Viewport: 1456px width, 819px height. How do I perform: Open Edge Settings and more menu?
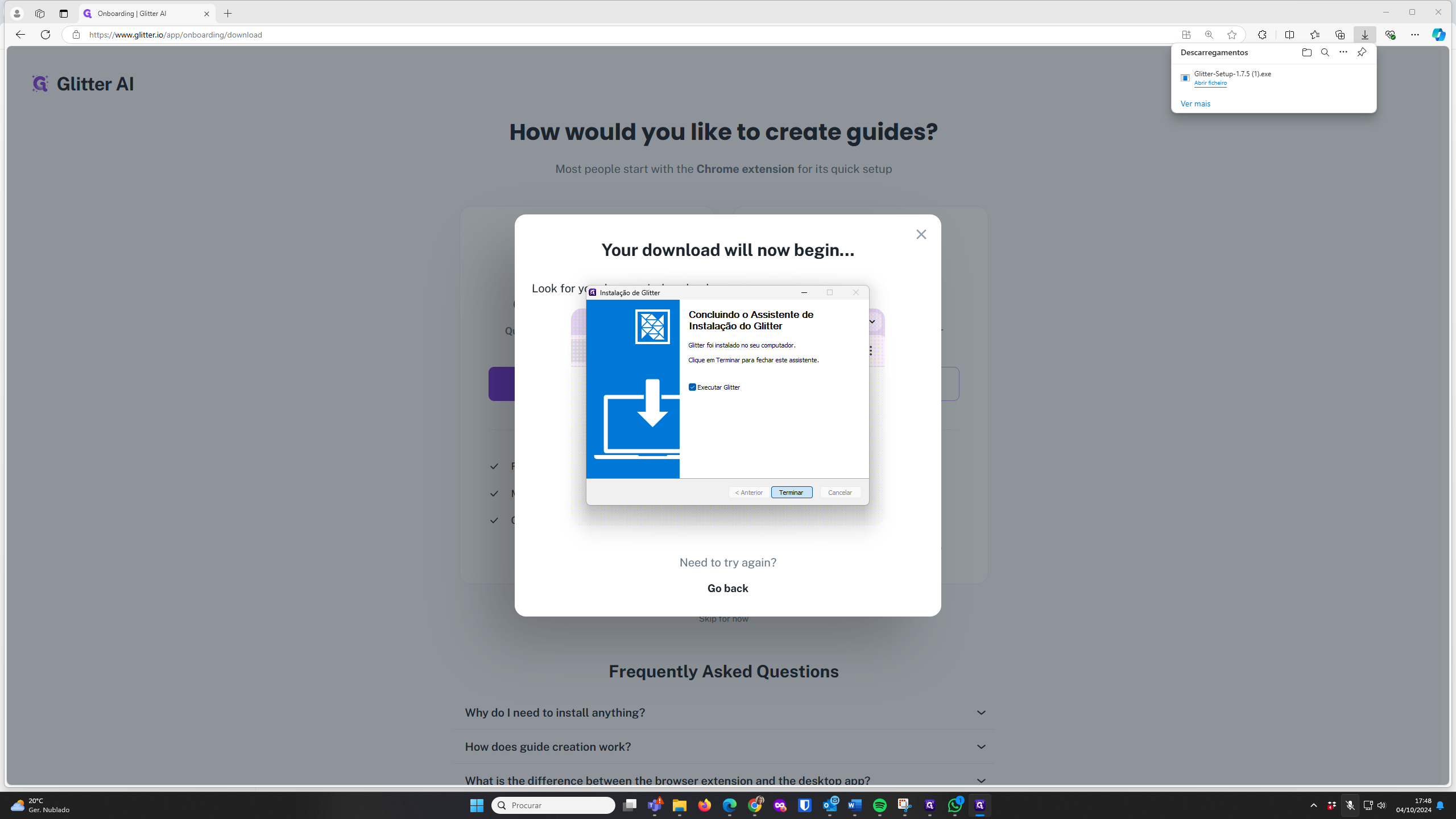[1415, 35]
